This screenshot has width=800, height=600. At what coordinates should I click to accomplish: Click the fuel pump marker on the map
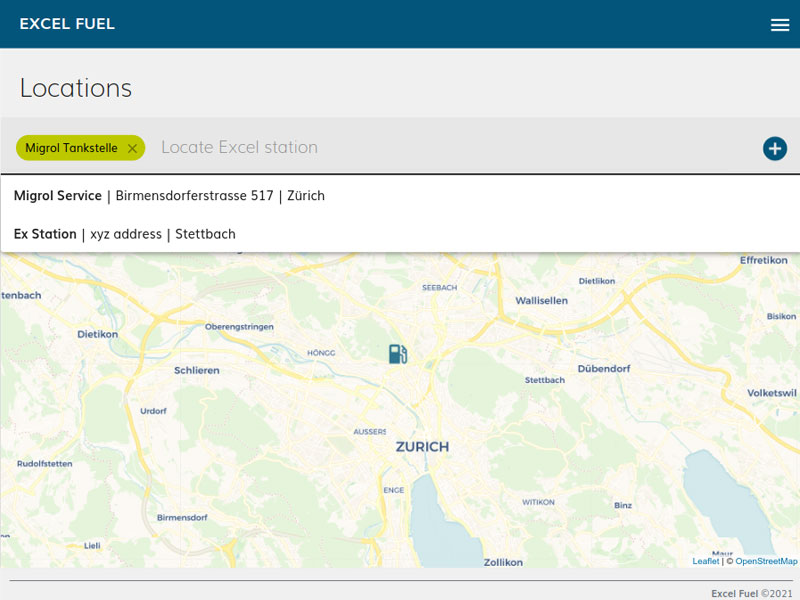tap(398, 354)
